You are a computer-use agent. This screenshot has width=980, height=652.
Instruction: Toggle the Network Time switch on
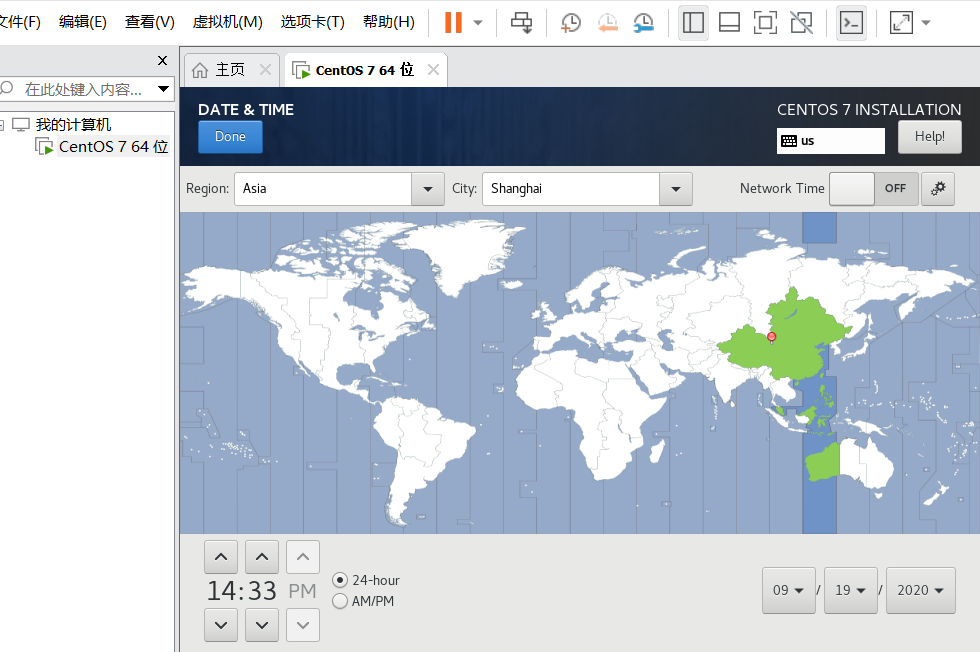(873, 189)
